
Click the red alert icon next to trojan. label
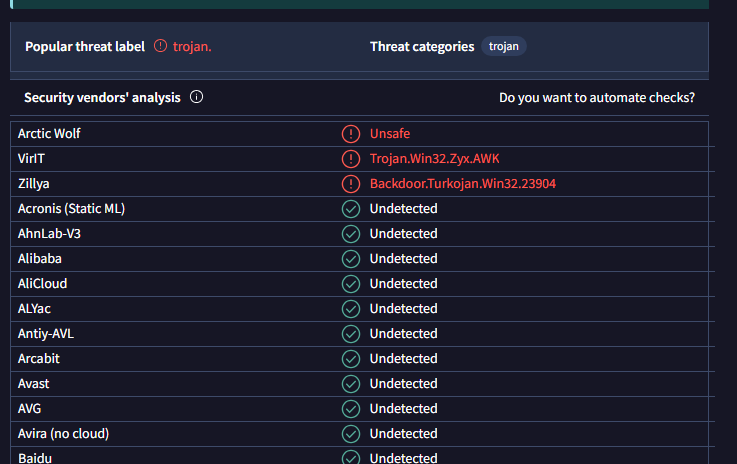click(x=160, y=46)
